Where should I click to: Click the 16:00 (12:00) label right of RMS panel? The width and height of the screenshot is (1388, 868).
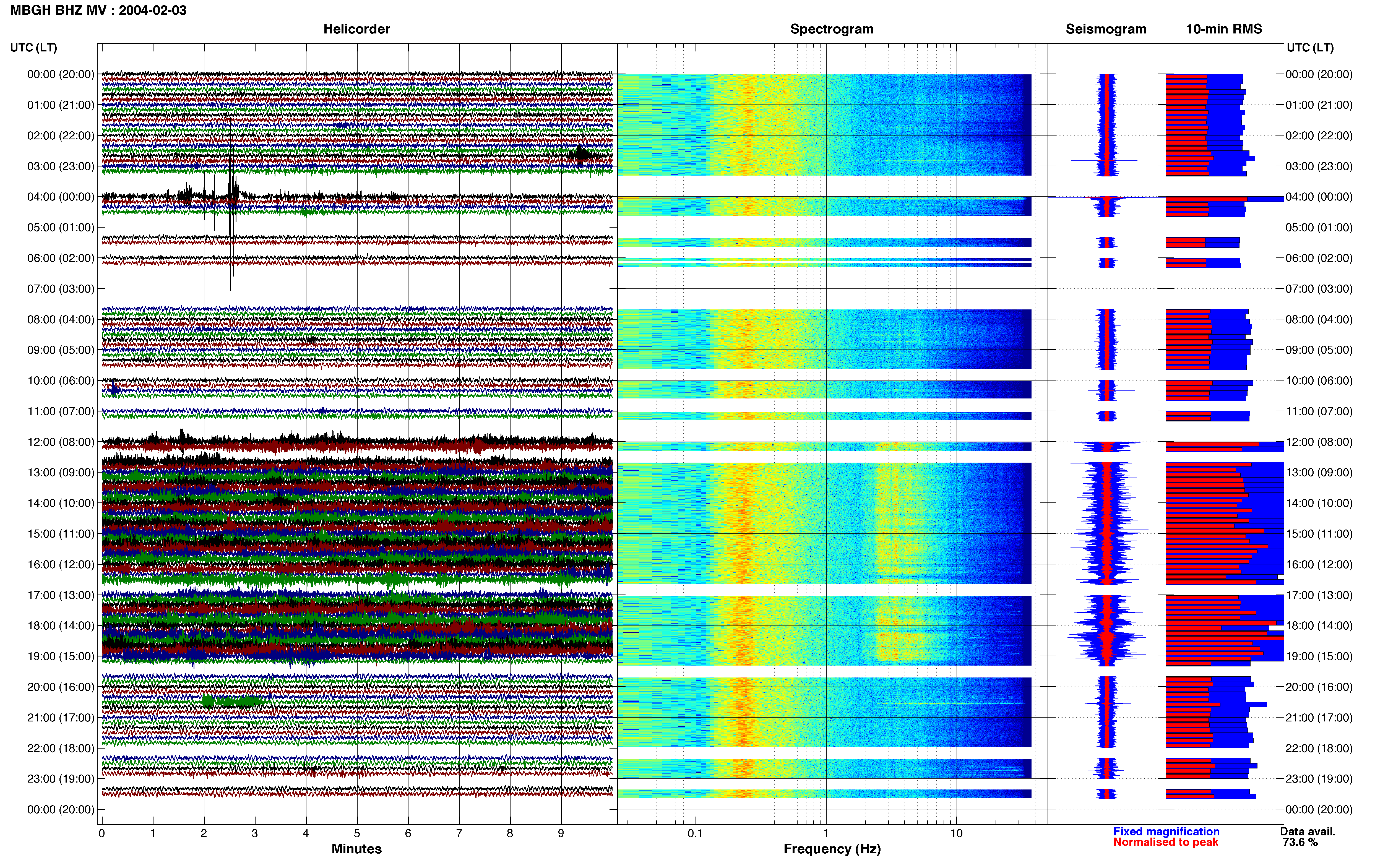[1319, 564]
